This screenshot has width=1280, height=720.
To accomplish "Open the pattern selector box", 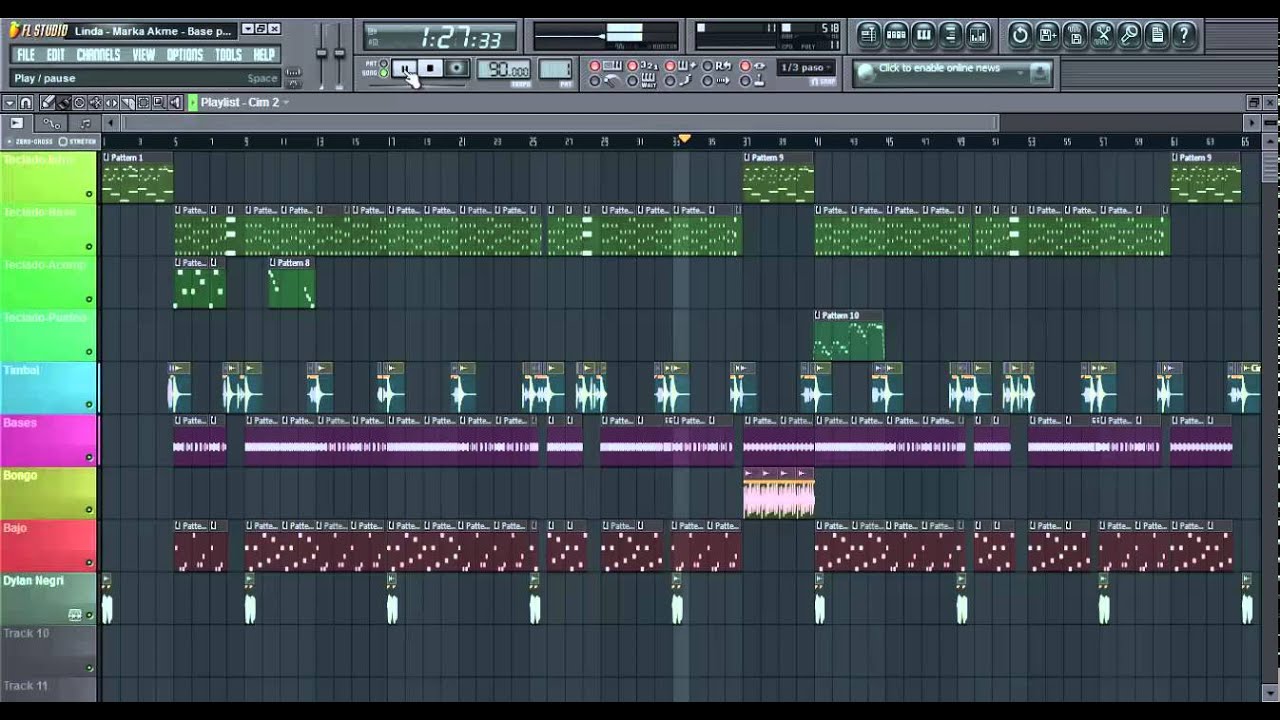I will 555,69.
